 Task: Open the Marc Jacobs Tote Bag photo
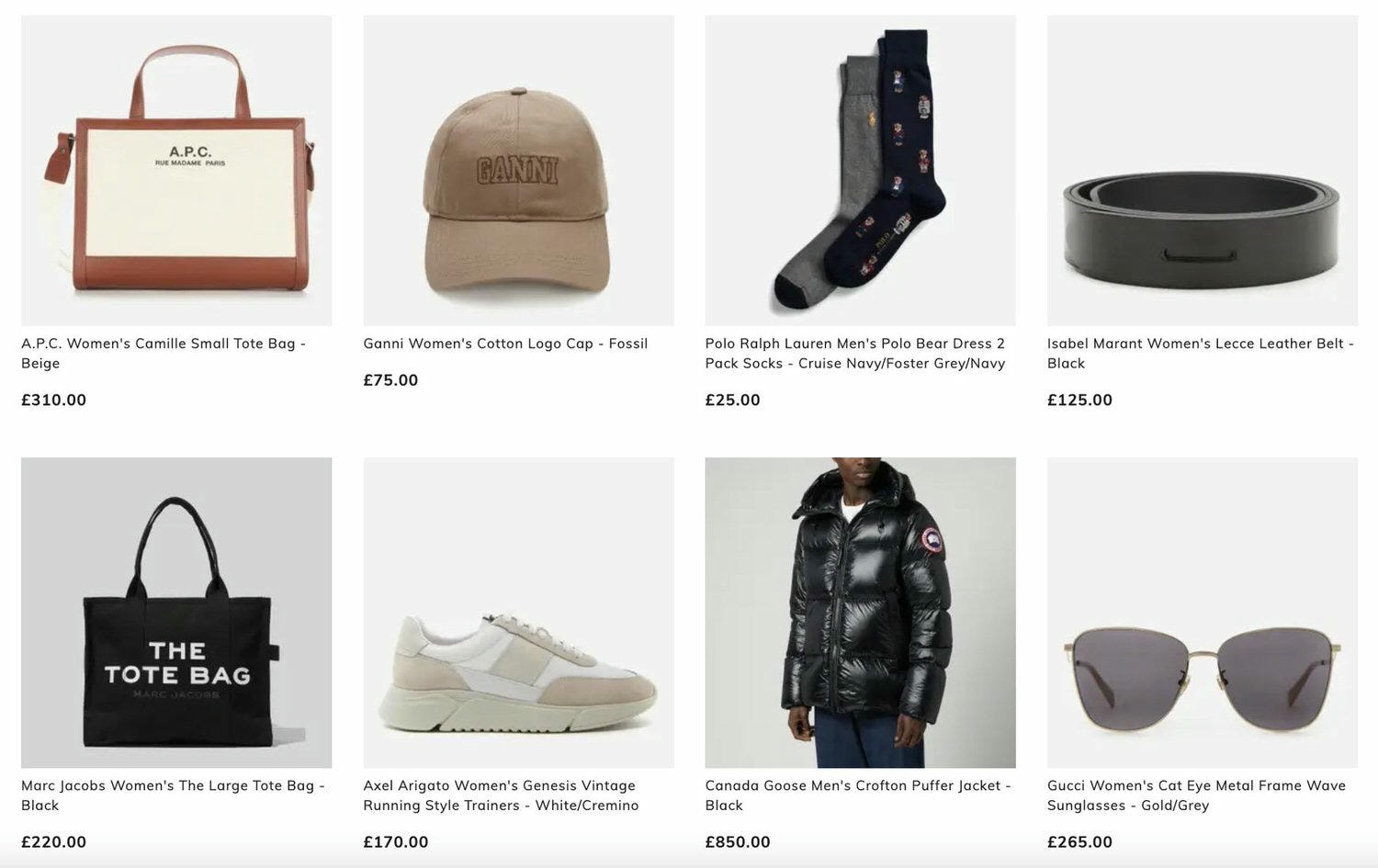[176, 613]
